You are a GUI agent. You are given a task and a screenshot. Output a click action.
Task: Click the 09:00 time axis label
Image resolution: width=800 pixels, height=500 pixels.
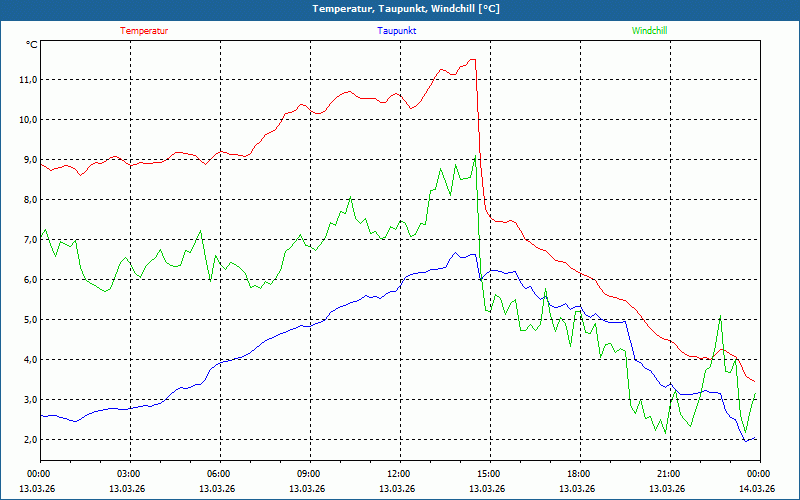tap(310, 473)
